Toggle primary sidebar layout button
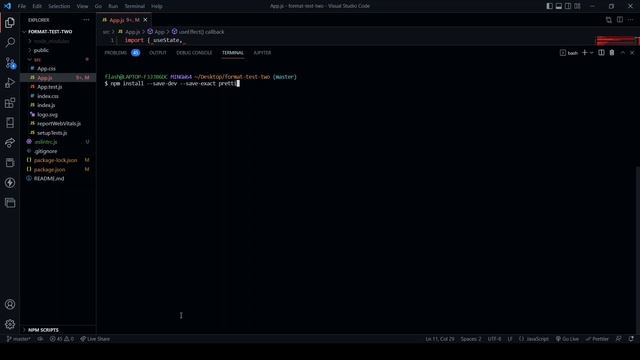The height and width of the screenshot is (360, 640). coord(549,6)
